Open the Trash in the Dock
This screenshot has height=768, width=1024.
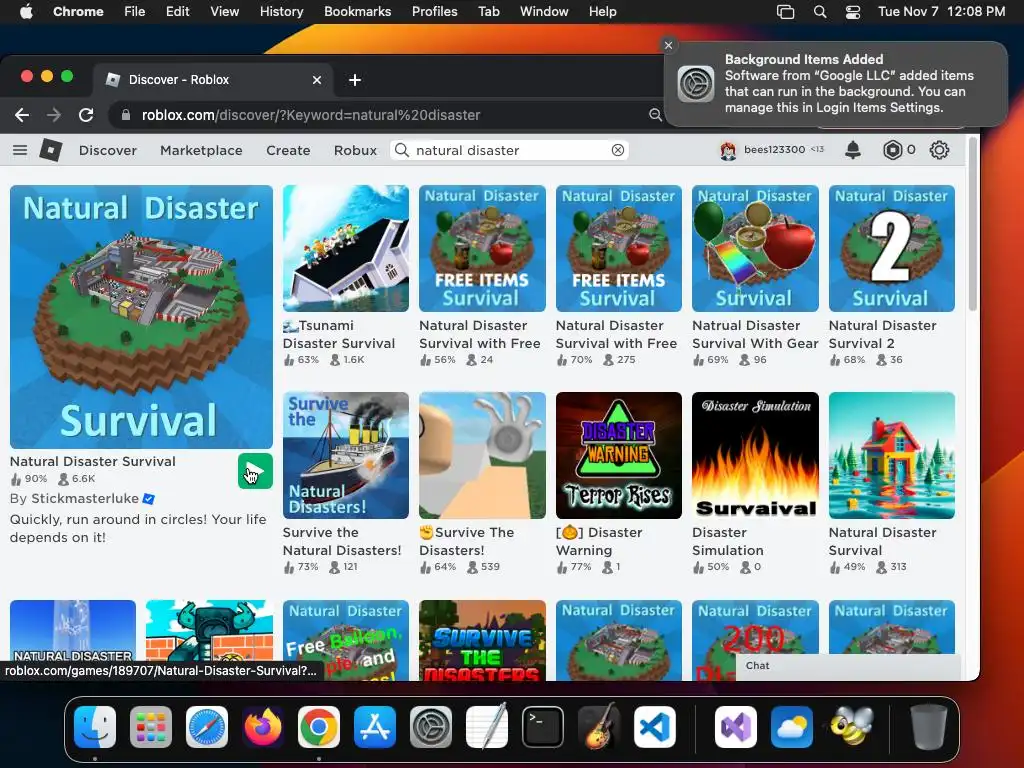(x=928, y=727)
